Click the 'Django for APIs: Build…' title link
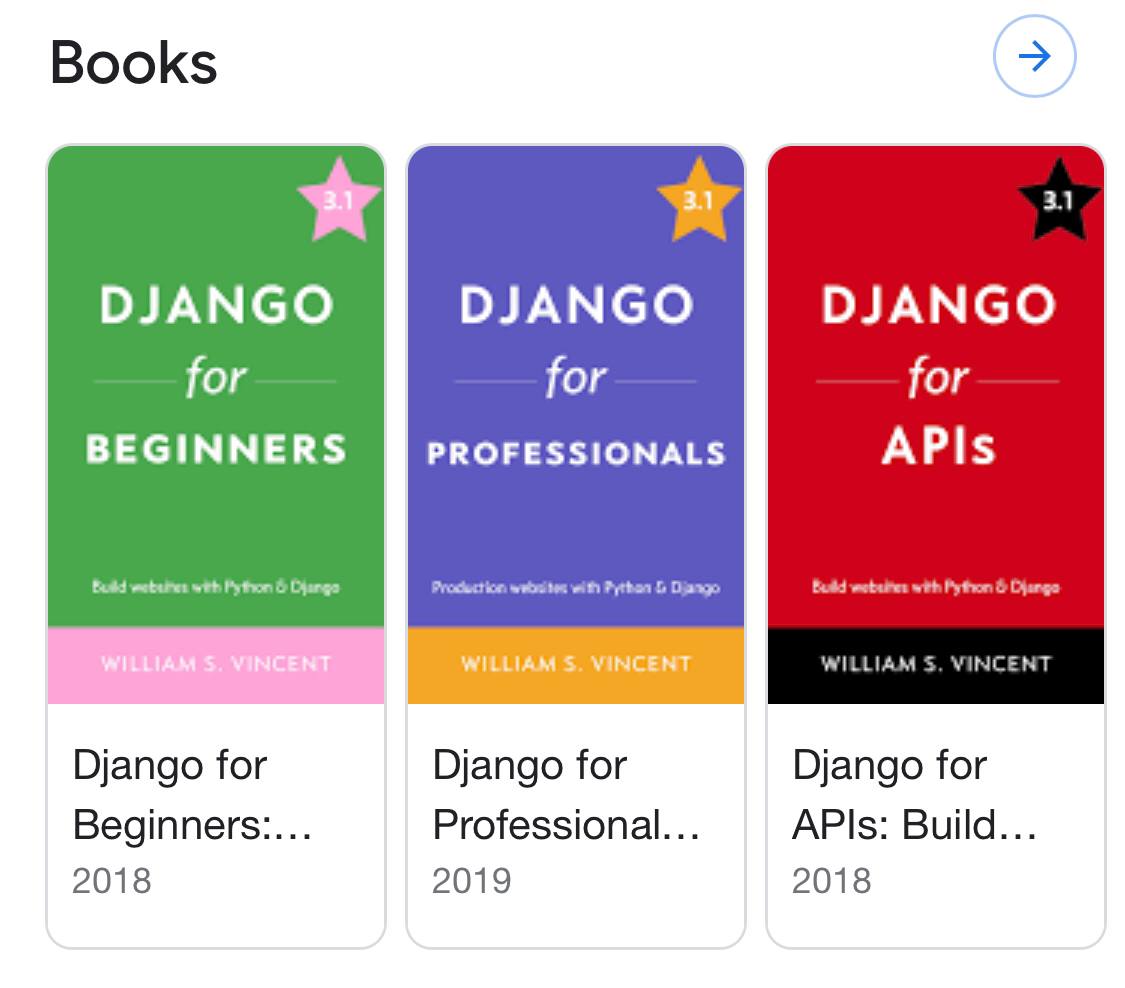This screenshot has height=988, width=1125. click(915, 794)
